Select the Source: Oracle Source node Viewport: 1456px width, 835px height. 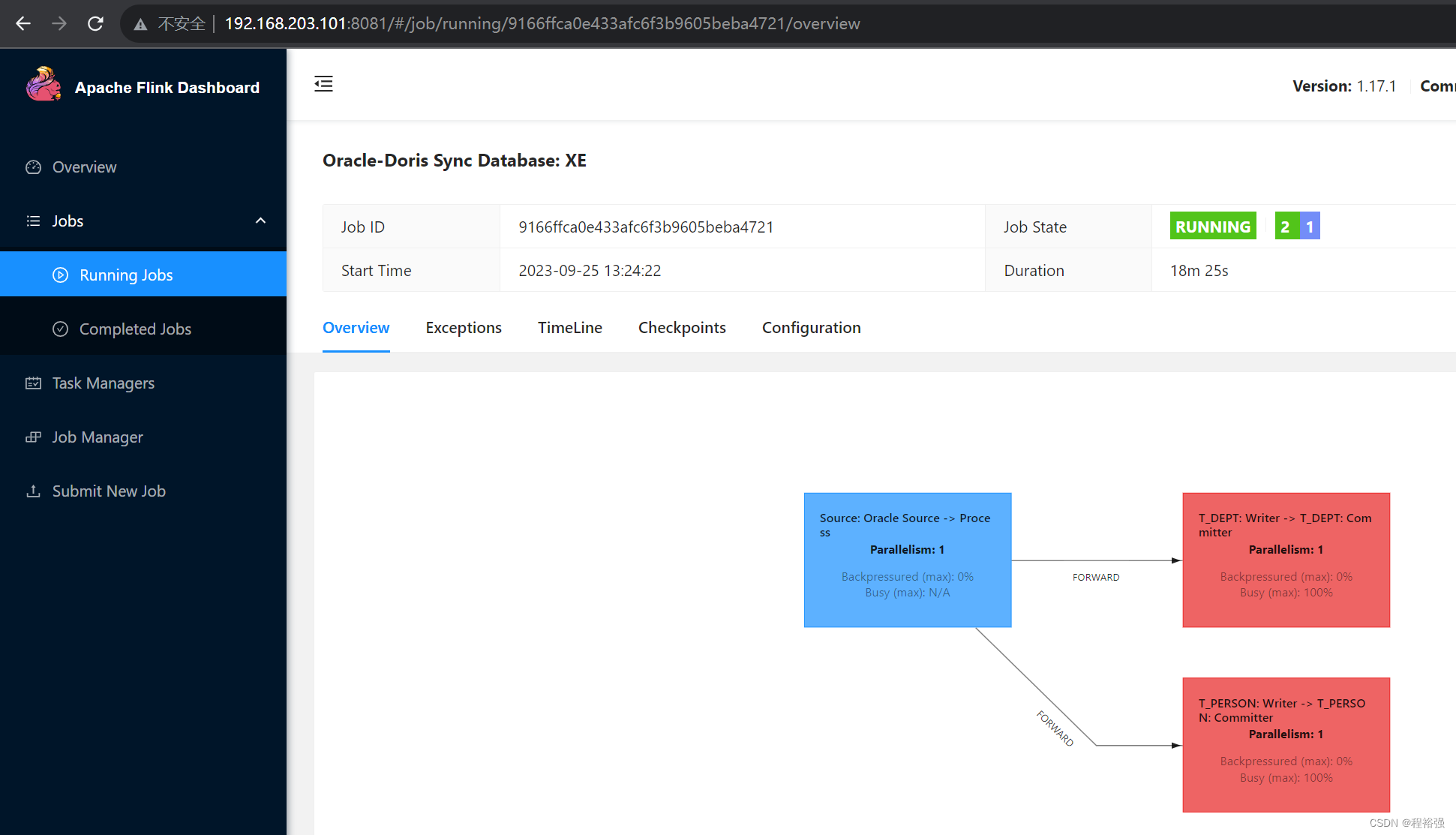point(908,560)
